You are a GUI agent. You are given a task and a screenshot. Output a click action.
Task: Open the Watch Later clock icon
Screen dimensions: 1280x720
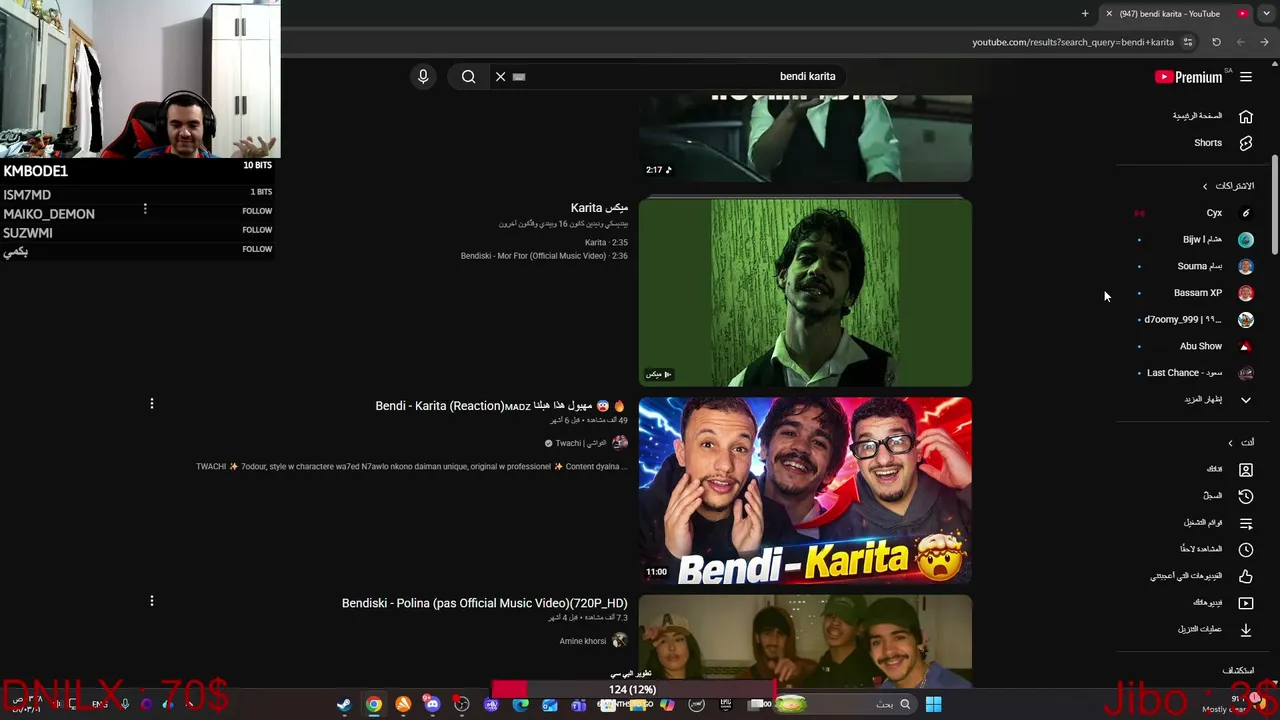[1246, 549]
